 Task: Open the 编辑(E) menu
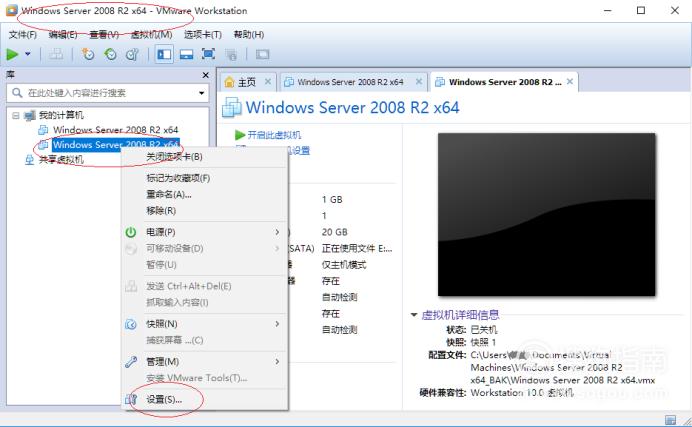coord(63,34)
